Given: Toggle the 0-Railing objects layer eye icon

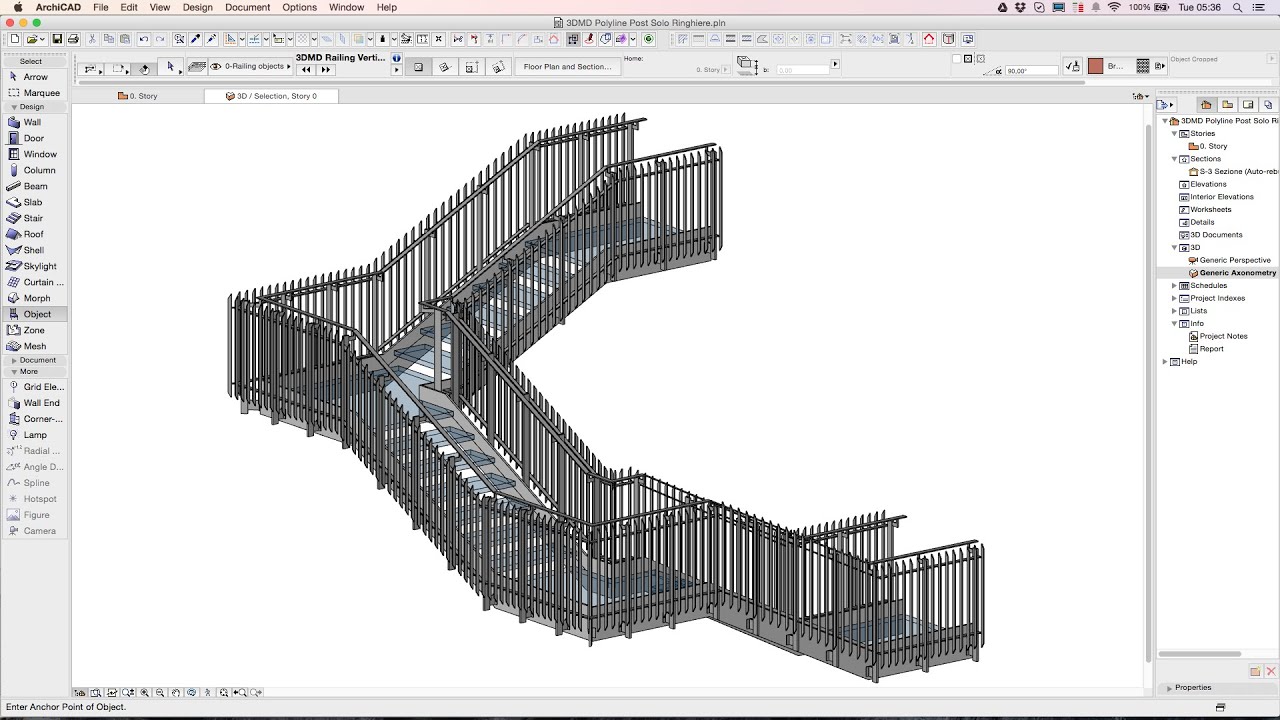Looking at the screenshot, I should [x=215, y=66].
